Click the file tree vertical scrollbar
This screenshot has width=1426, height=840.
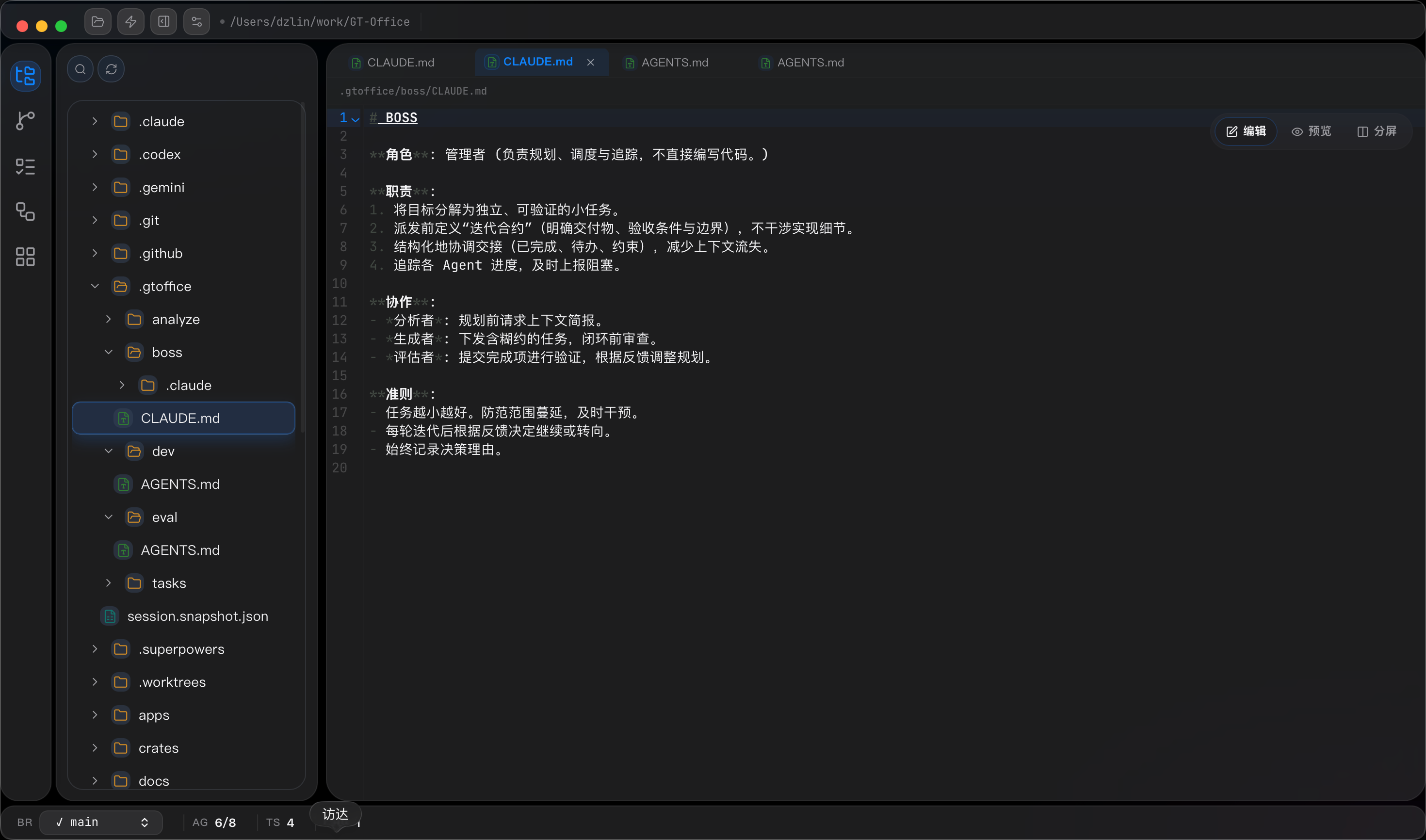[x=303, y=266]
